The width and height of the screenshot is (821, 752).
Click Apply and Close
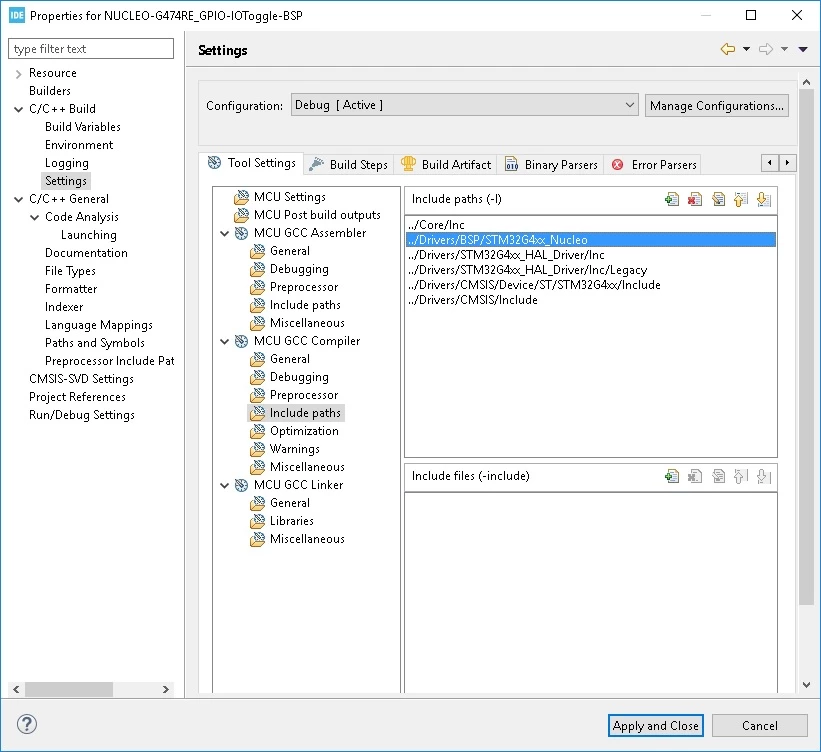click(655, 725)
